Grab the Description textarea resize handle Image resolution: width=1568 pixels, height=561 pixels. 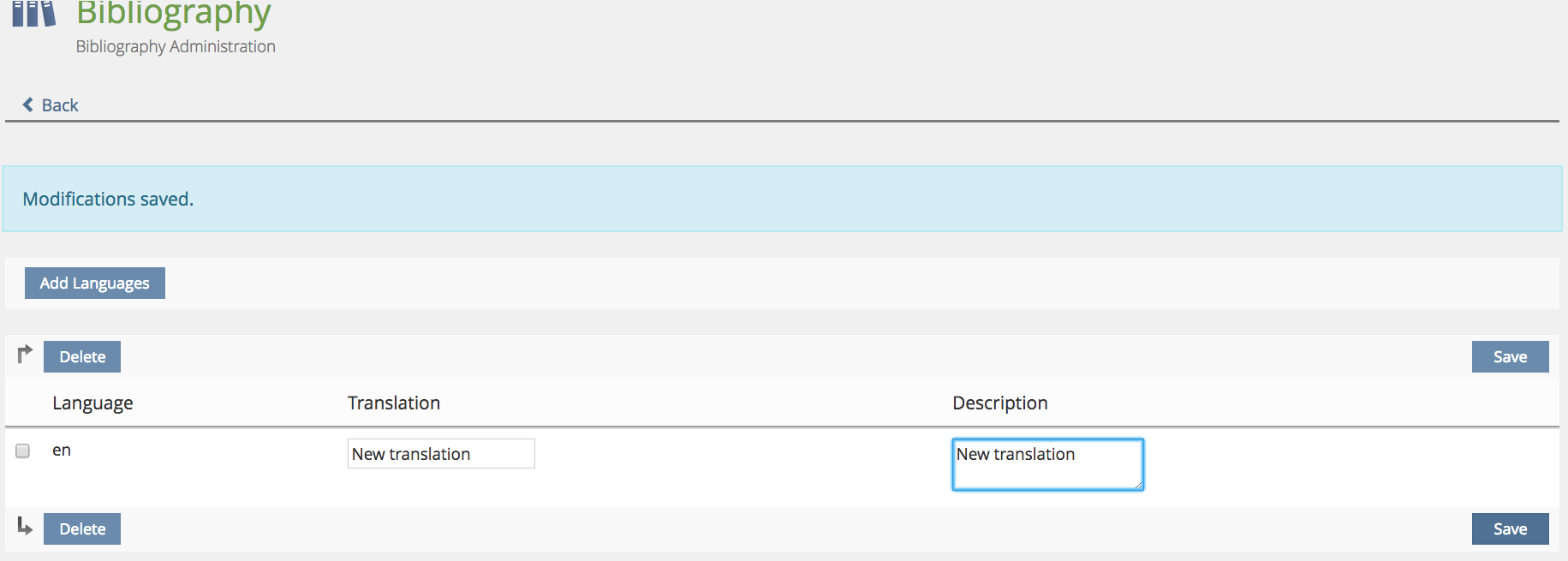click(1138, 485)
